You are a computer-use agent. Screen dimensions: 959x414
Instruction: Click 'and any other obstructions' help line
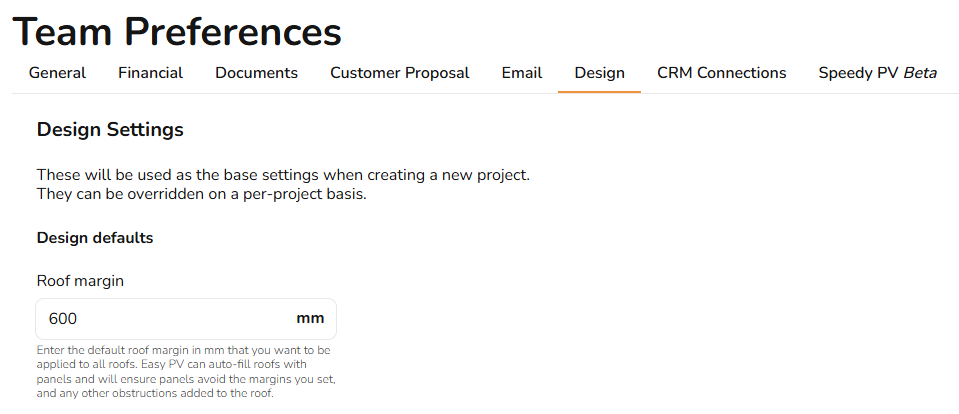(x=155, y=393)
